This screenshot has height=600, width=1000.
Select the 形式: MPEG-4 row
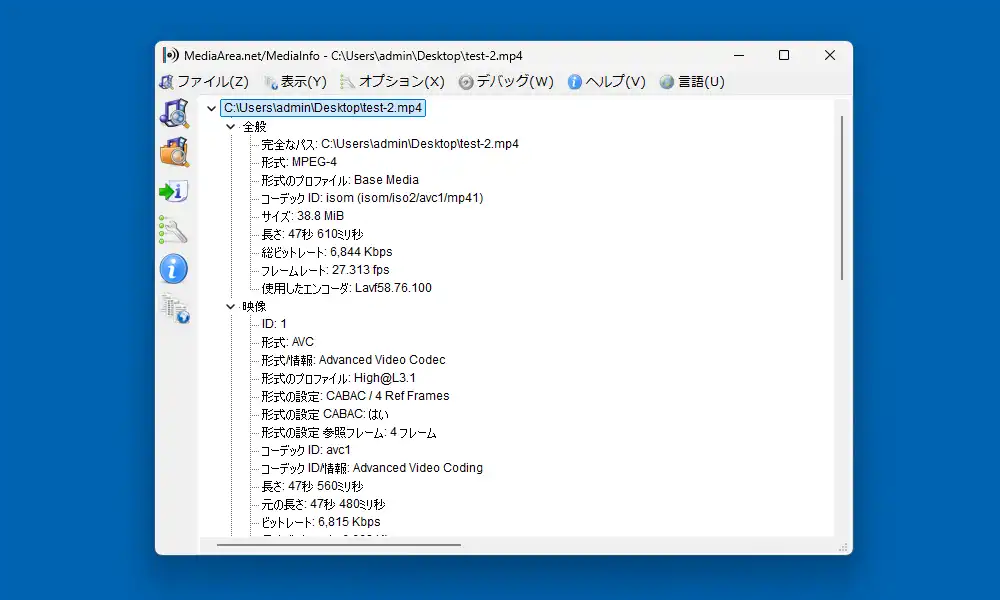point(298,162)
